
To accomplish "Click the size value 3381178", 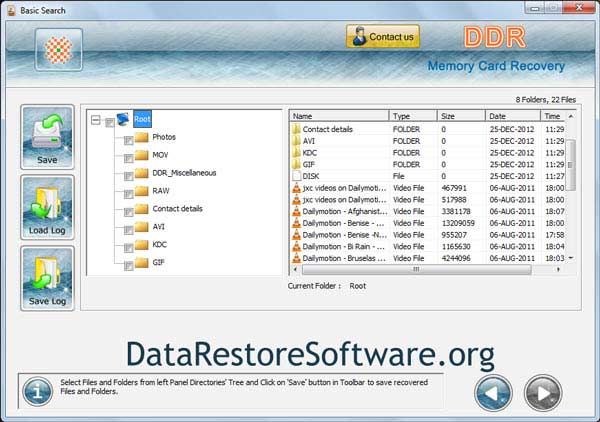I will 456,211.
